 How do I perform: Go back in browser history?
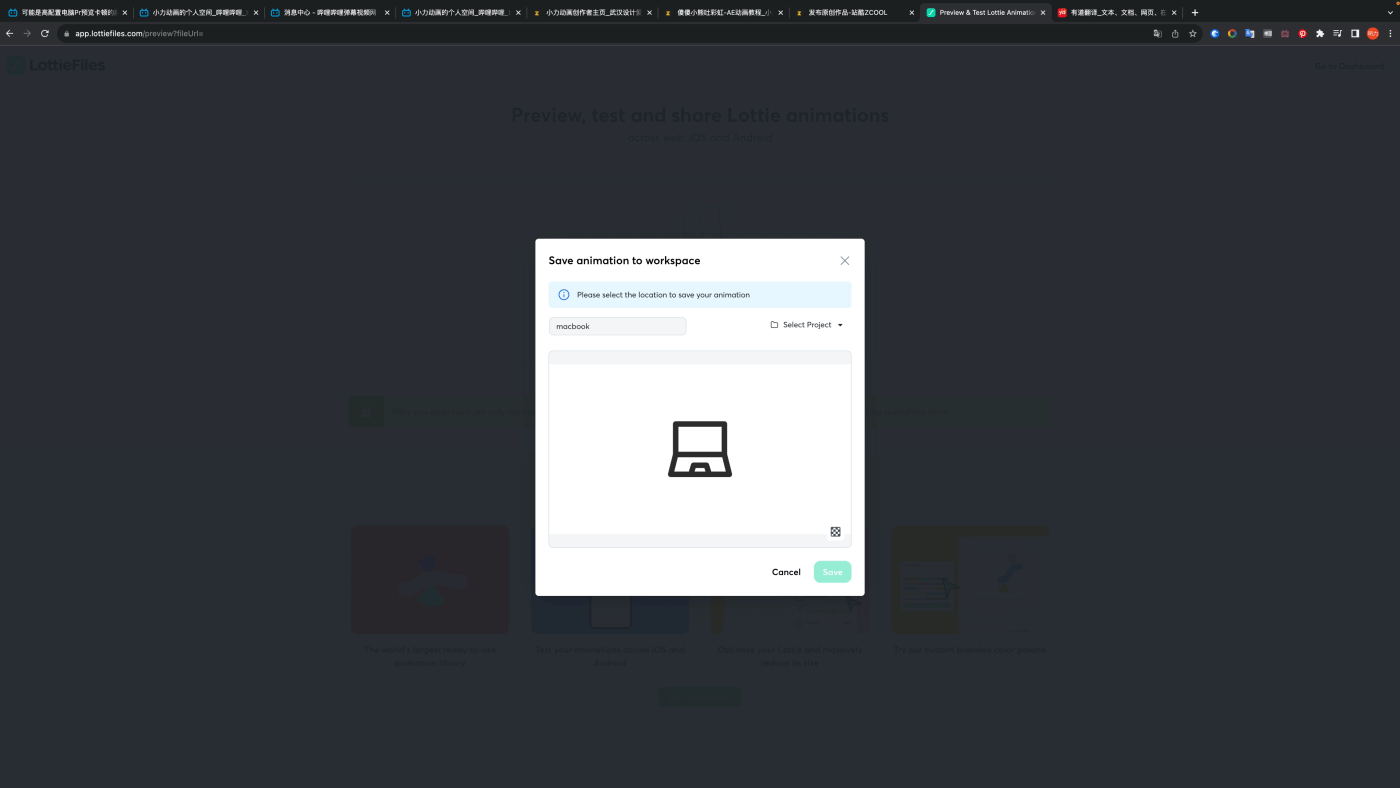pos(10,33)
